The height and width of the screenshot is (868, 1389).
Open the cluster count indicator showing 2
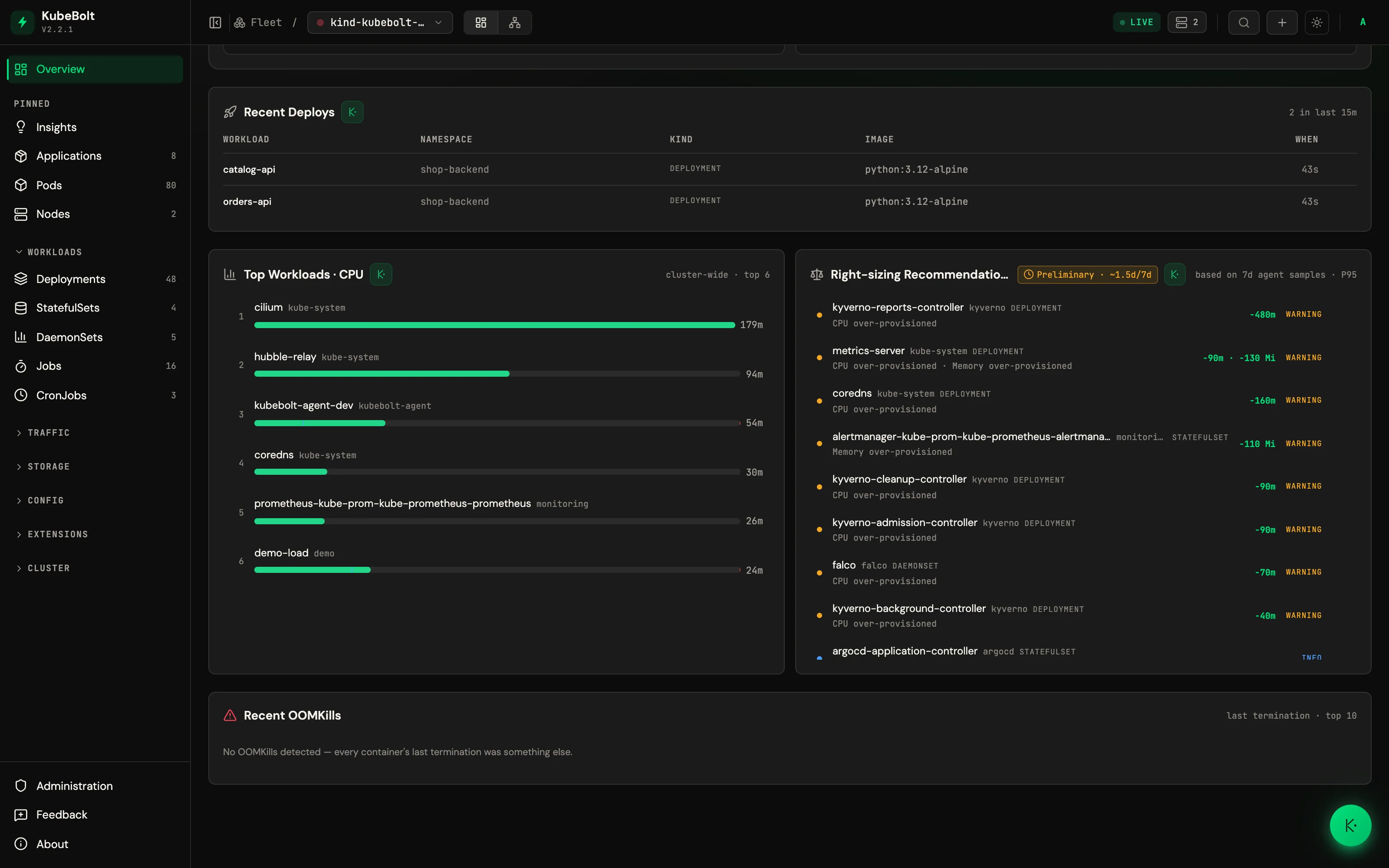(x=1186, y=23)
